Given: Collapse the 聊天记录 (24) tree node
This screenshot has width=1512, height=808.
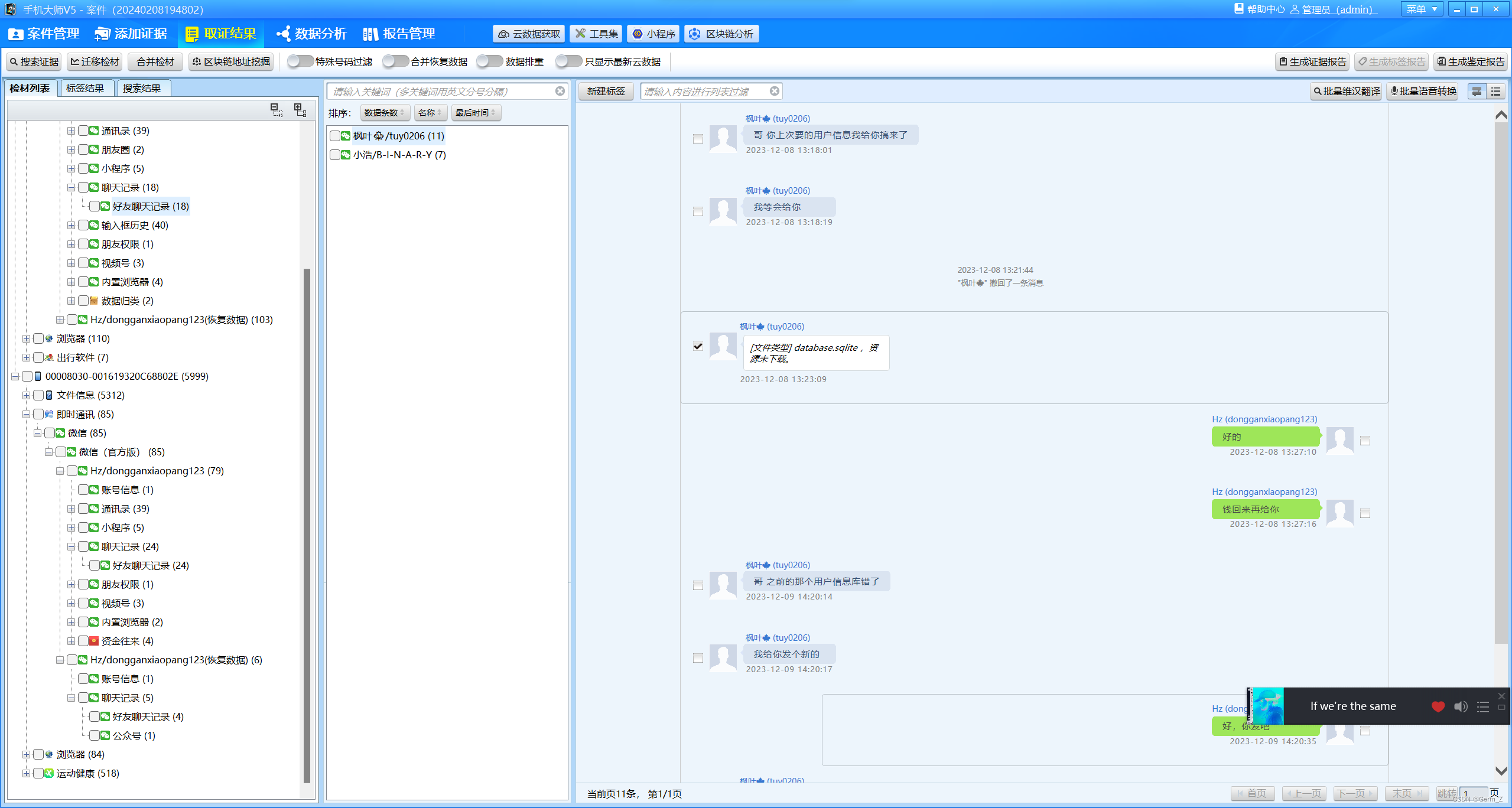Looking at the screenshot, I should (x=71, y=546).
